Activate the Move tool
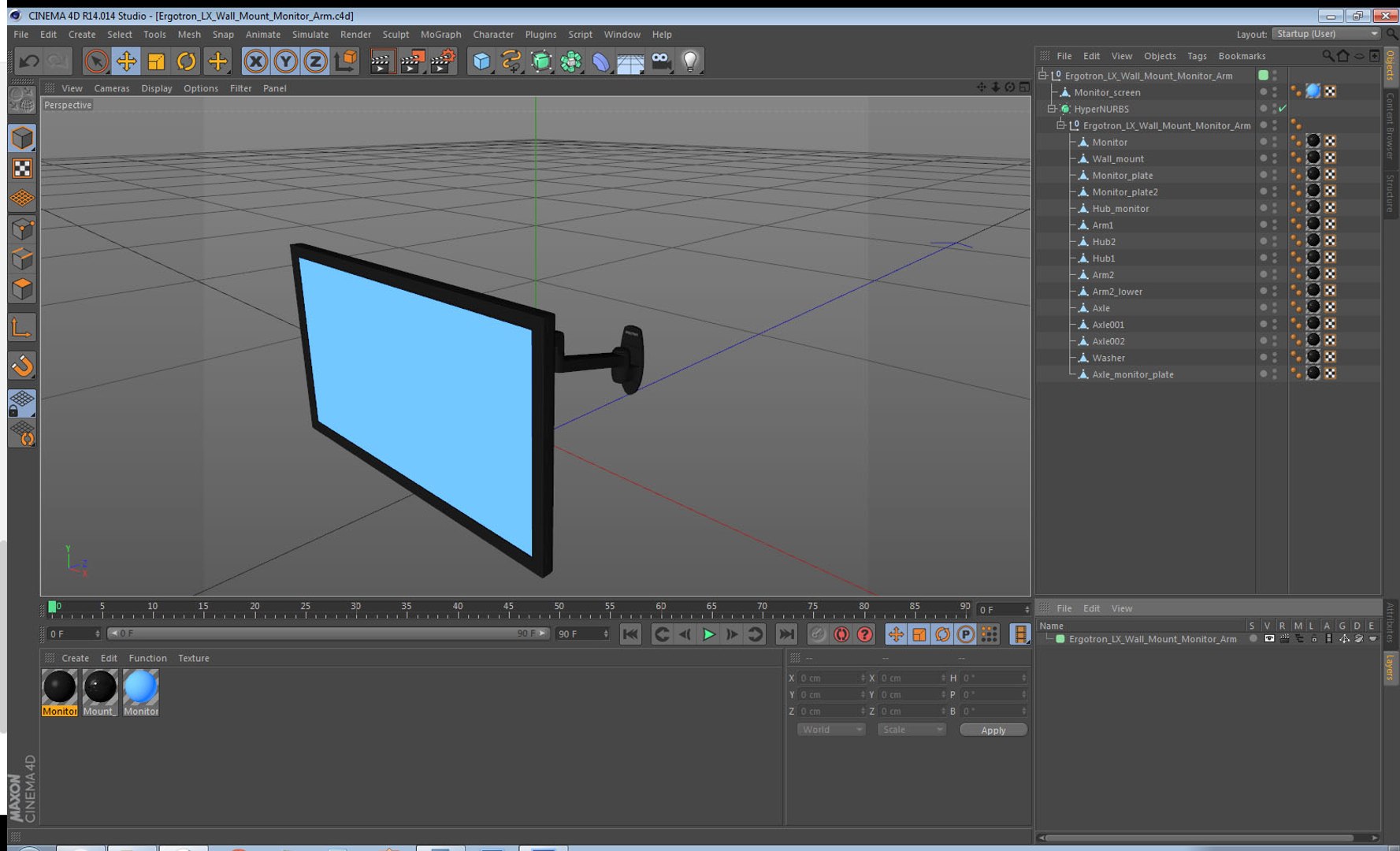This screenshot has height=851, width=1400. [x=126, y=61]
